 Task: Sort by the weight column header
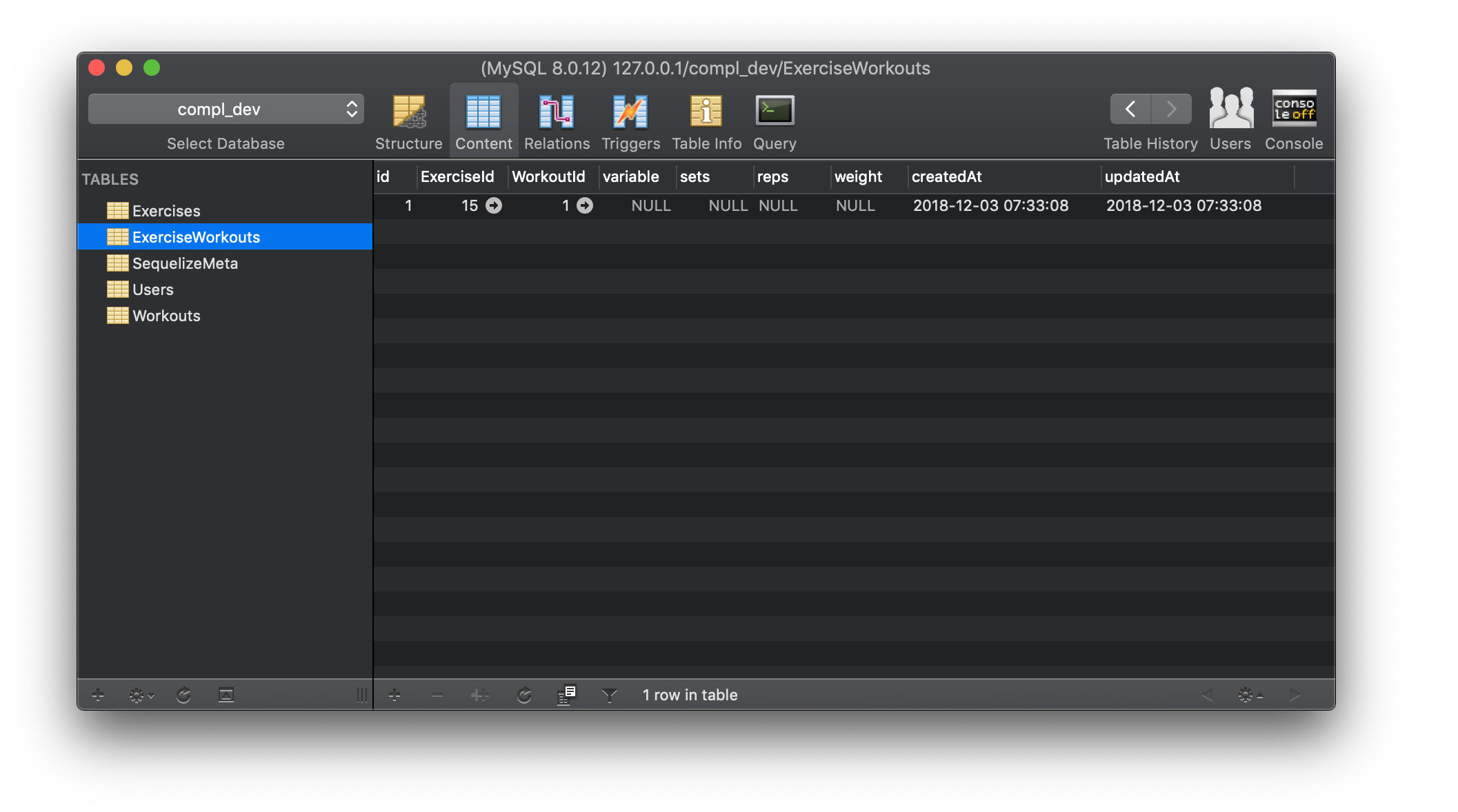click(x=870, y=177)
